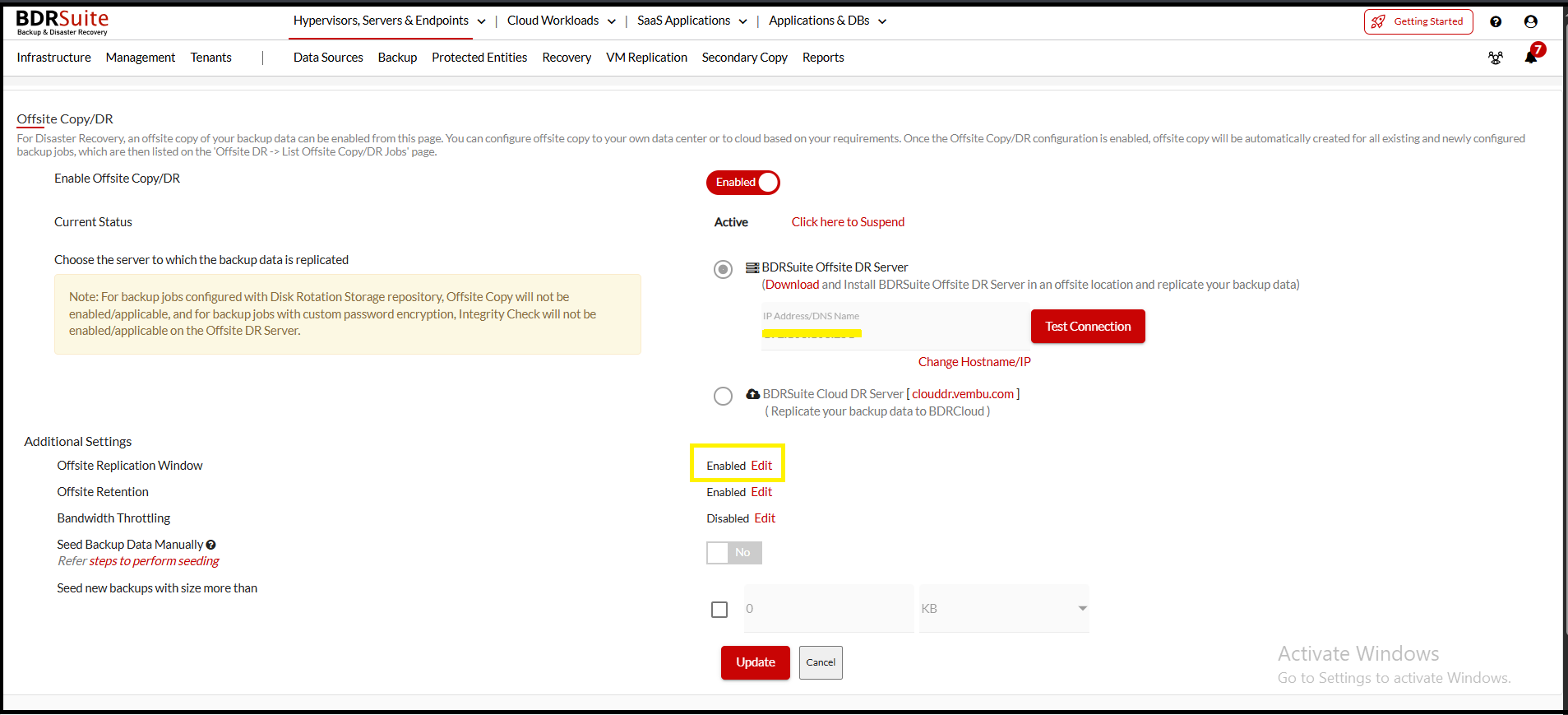1568x715 pixels.
Task: Open the Reports menu
Action: point(823,58)
